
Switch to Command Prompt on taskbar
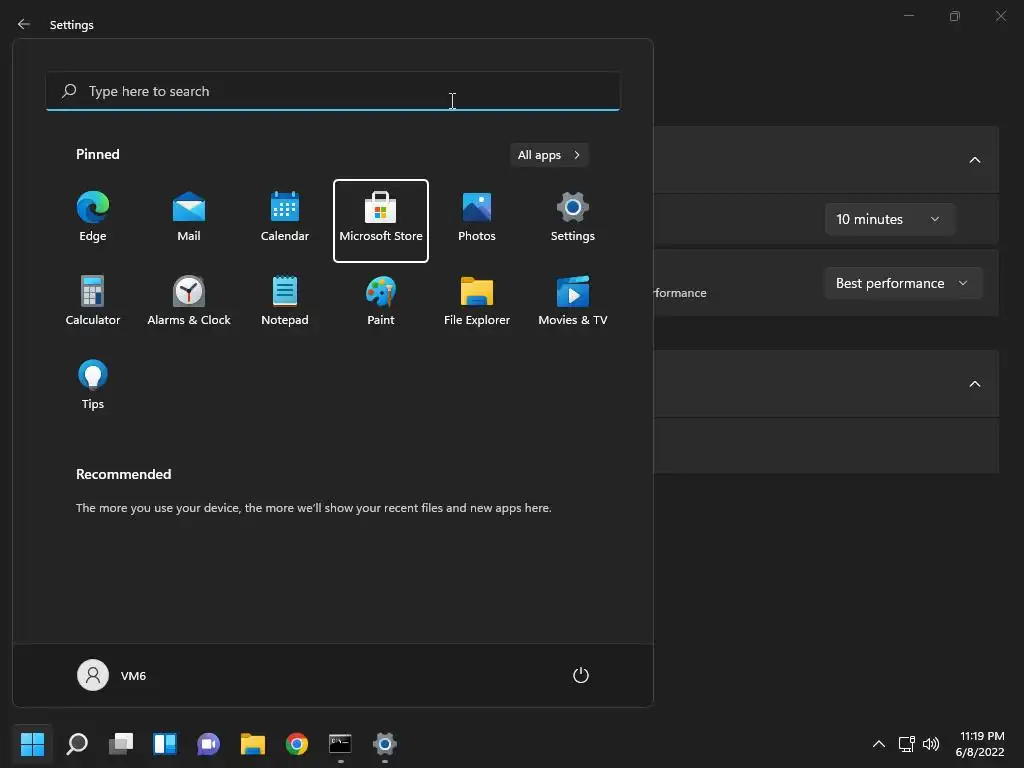(340, 744)
